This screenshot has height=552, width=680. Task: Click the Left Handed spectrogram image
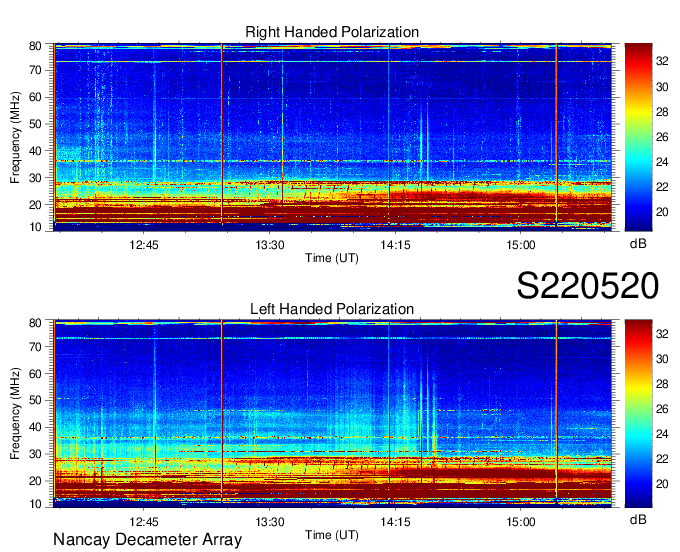point(333,414)
